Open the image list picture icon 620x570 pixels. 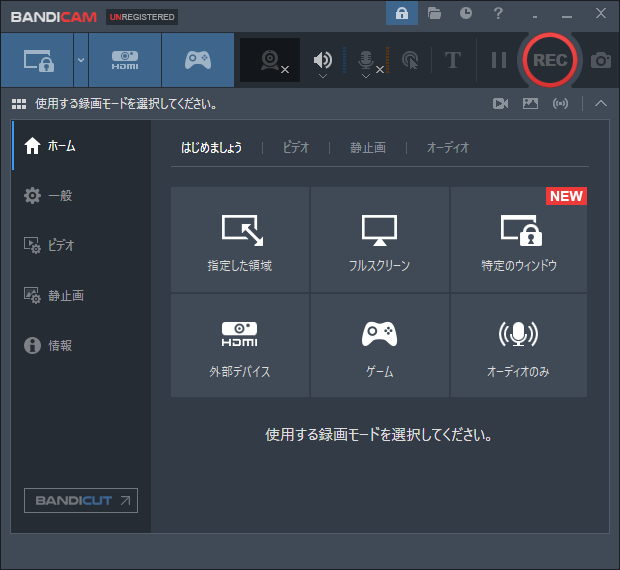pos(530,104)
